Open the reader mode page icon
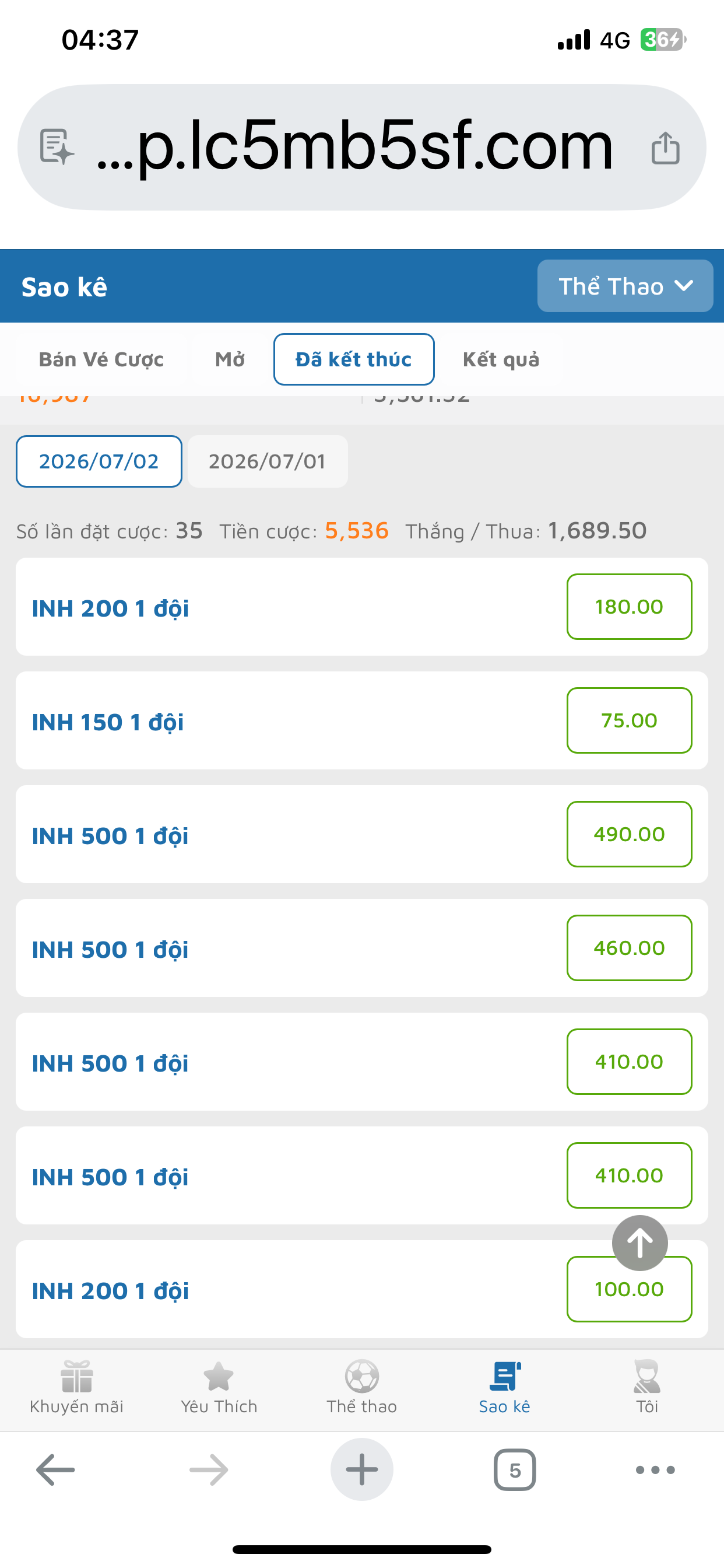Viewport: 724px width, 1568px height. 57,146
